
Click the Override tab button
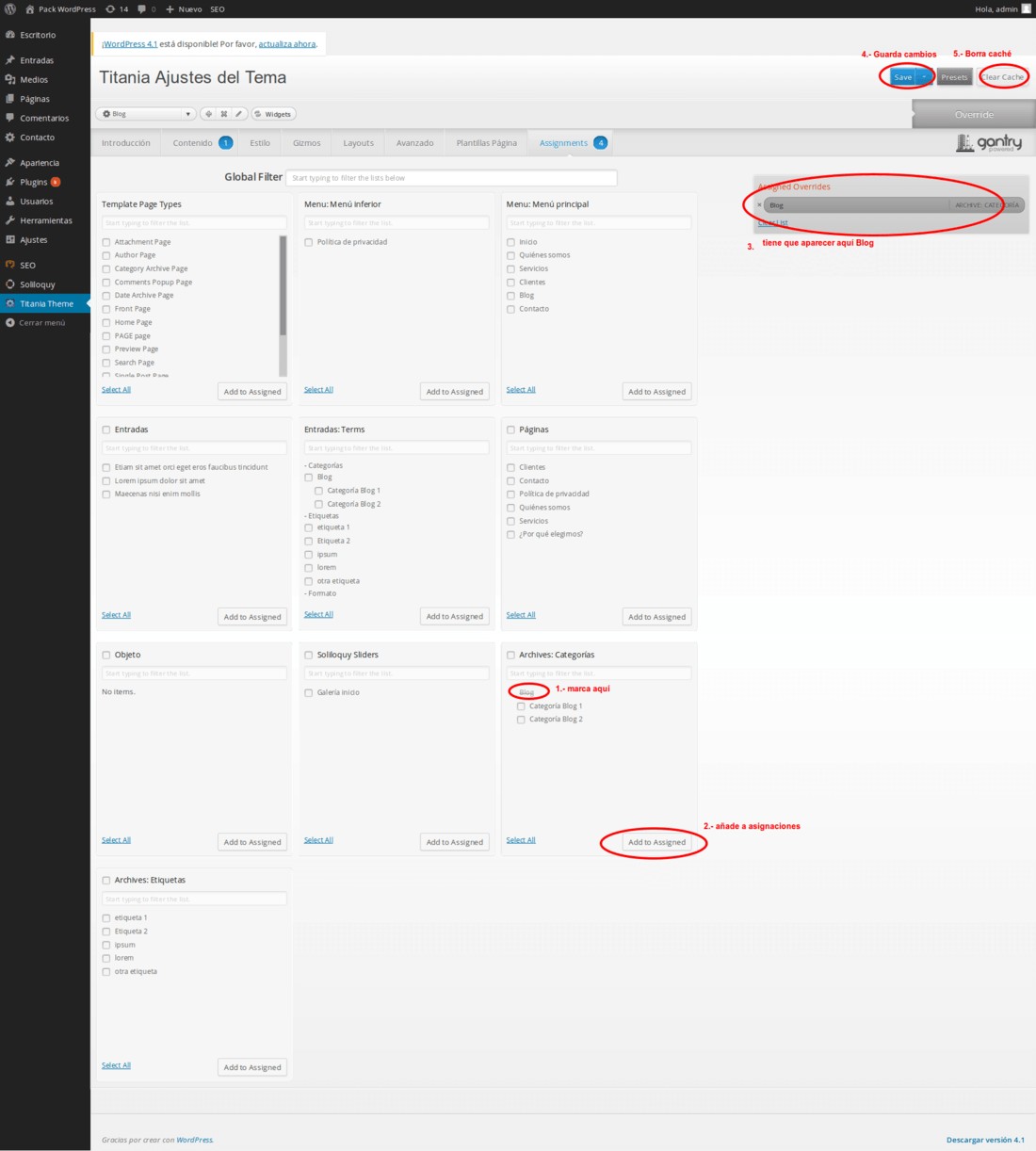pyautogui.click(x=974, y=115)
